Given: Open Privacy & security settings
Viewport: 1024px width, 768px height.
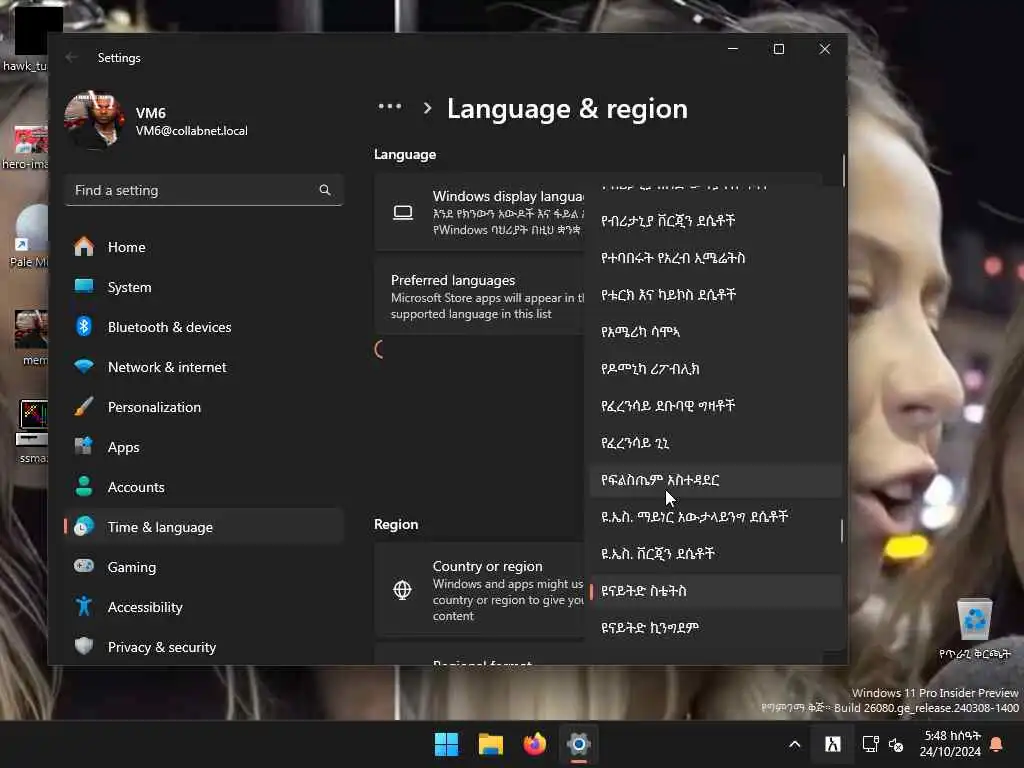Looking at the screenshot, I should (x=204, y=647).
